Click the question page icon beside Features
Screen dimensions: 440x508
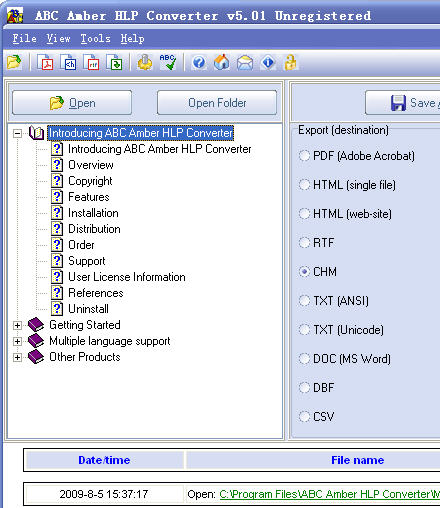tap(57, 197)
